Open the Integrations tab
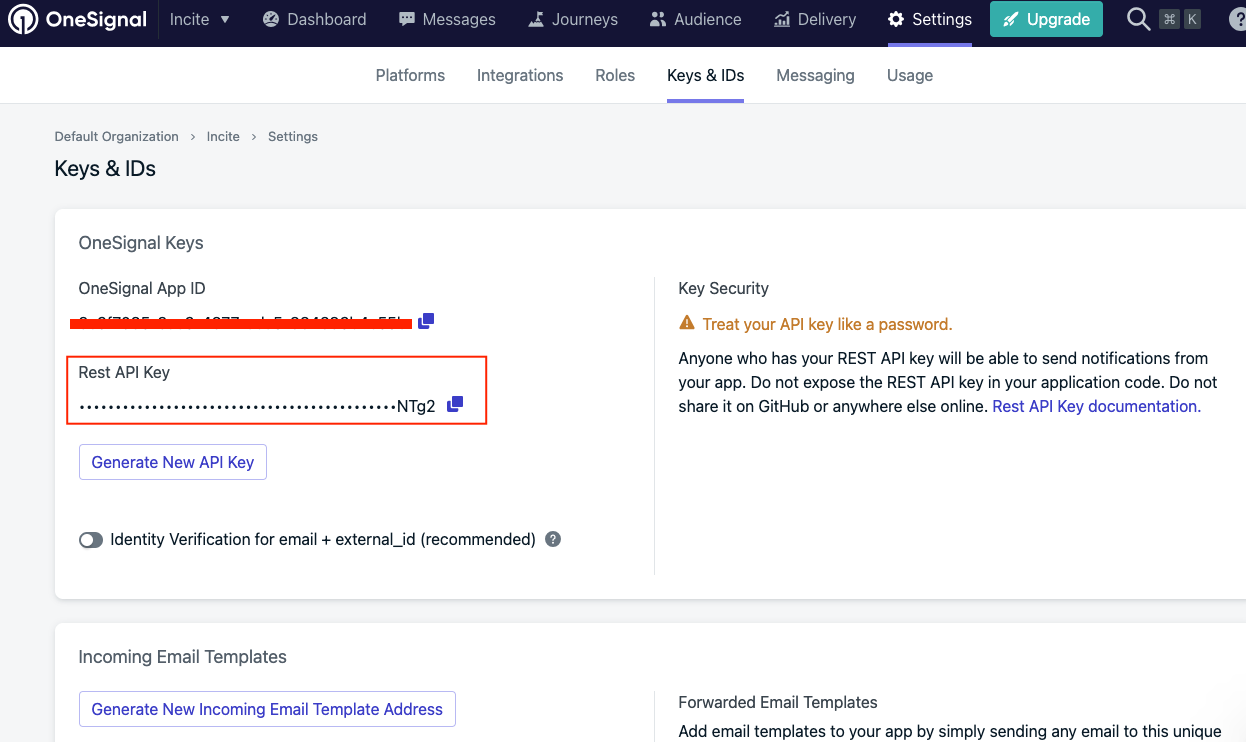 [x=520, y=75]
